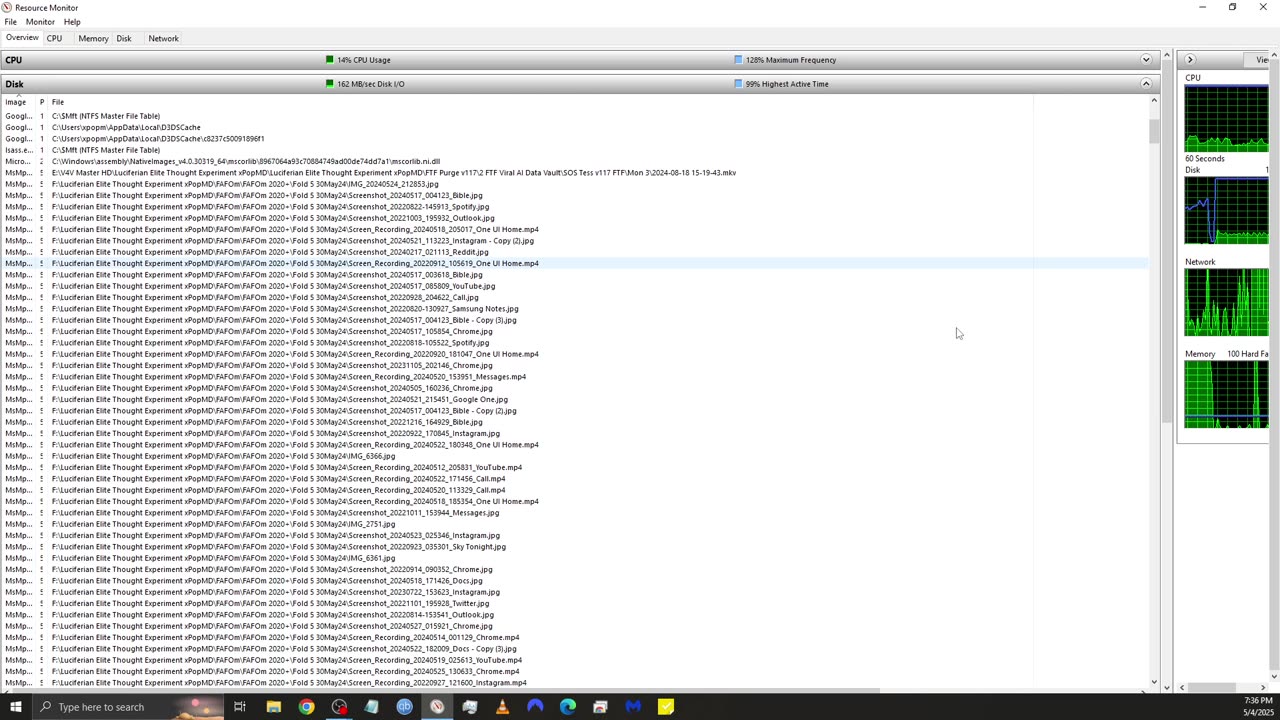Open Microsoft Edge from the taskbar
The height and width of the screenshot is (720, 1280).
click(567, 707)
